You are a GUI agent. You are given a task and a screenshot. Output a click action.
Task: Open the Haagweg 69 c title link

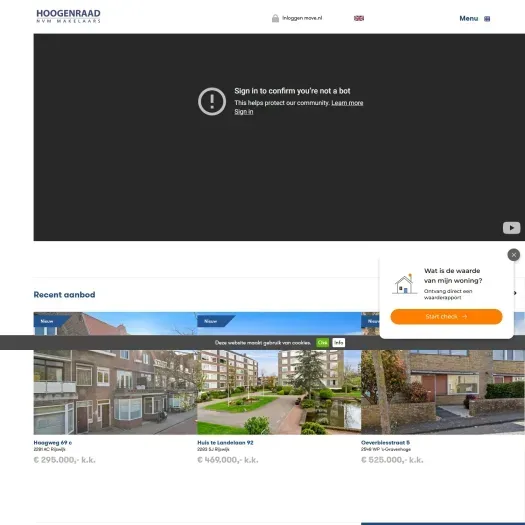[53, 442]
